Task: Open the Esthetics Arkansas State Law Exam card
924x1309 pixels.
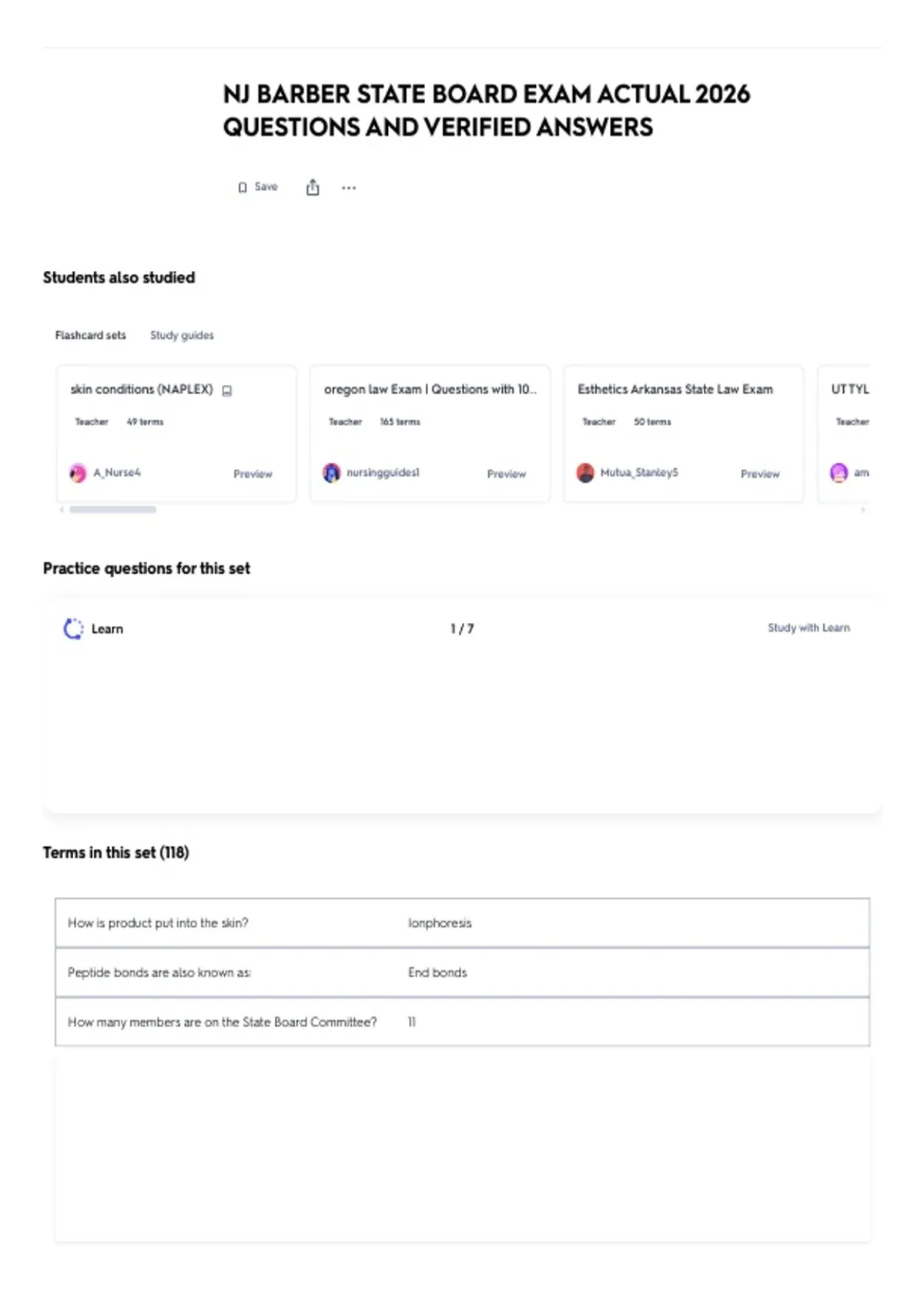Action: (x=683, y=434)
